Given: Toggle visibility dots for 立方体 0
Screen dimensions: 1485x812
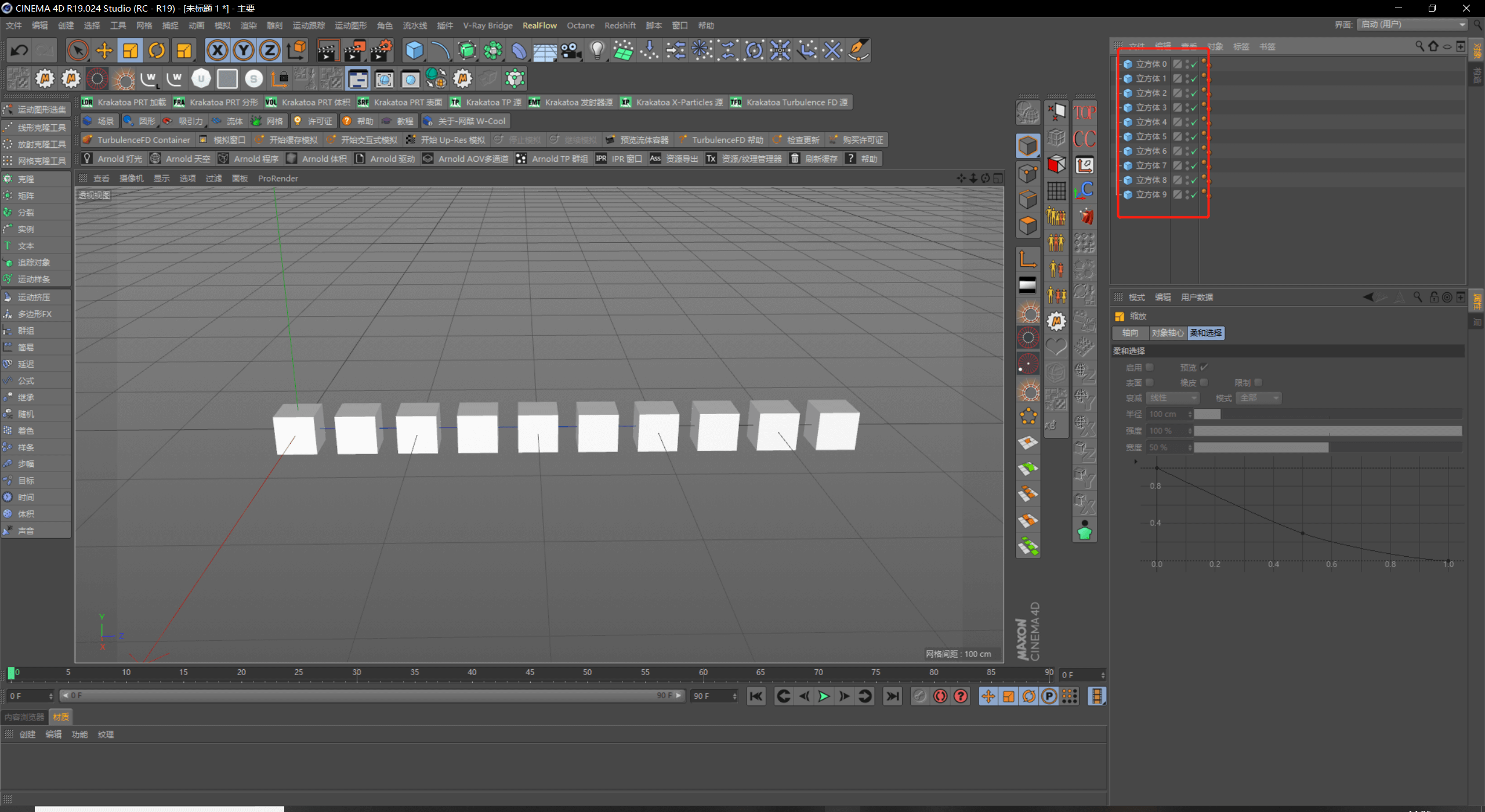Looking at the screenshot, I should tap(1187, 64).
